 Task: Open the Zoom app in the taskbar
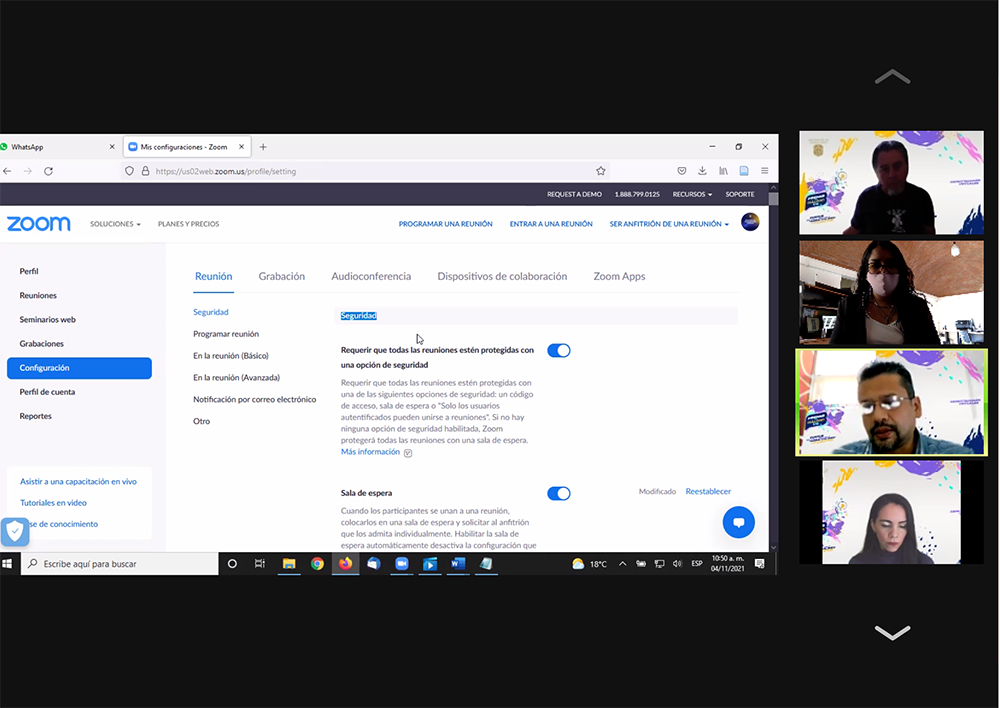[x=401, y=564]
